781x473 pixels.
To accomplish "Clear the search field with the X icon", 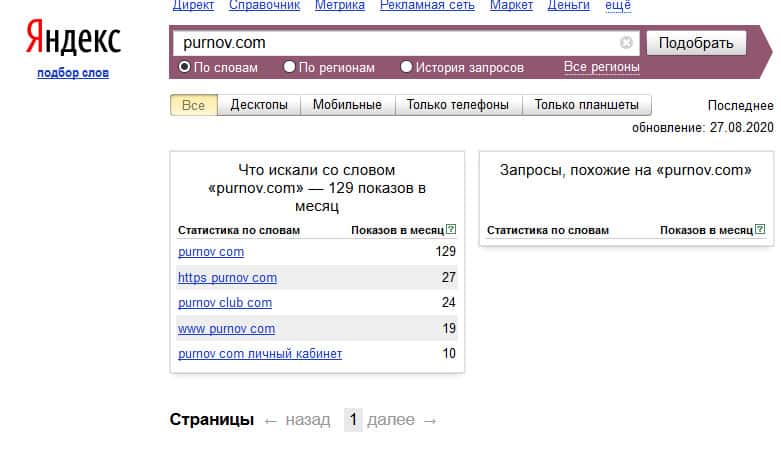I will coord(626,43).
